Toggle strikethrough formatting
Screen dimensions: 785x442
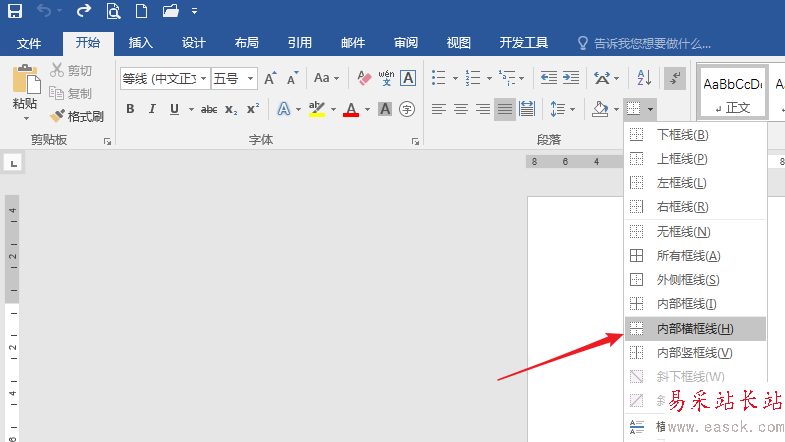pyautogui.click(x=209, y=109)
